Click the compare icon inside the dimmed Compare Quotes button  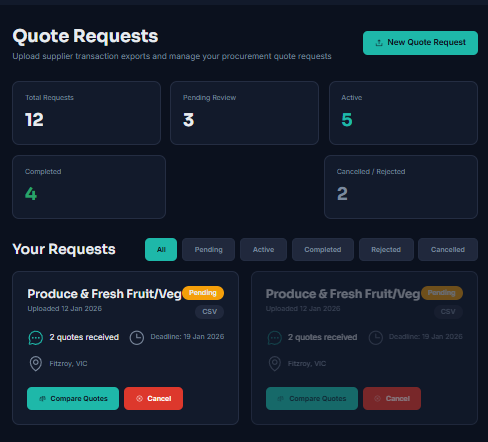[281, 399]
